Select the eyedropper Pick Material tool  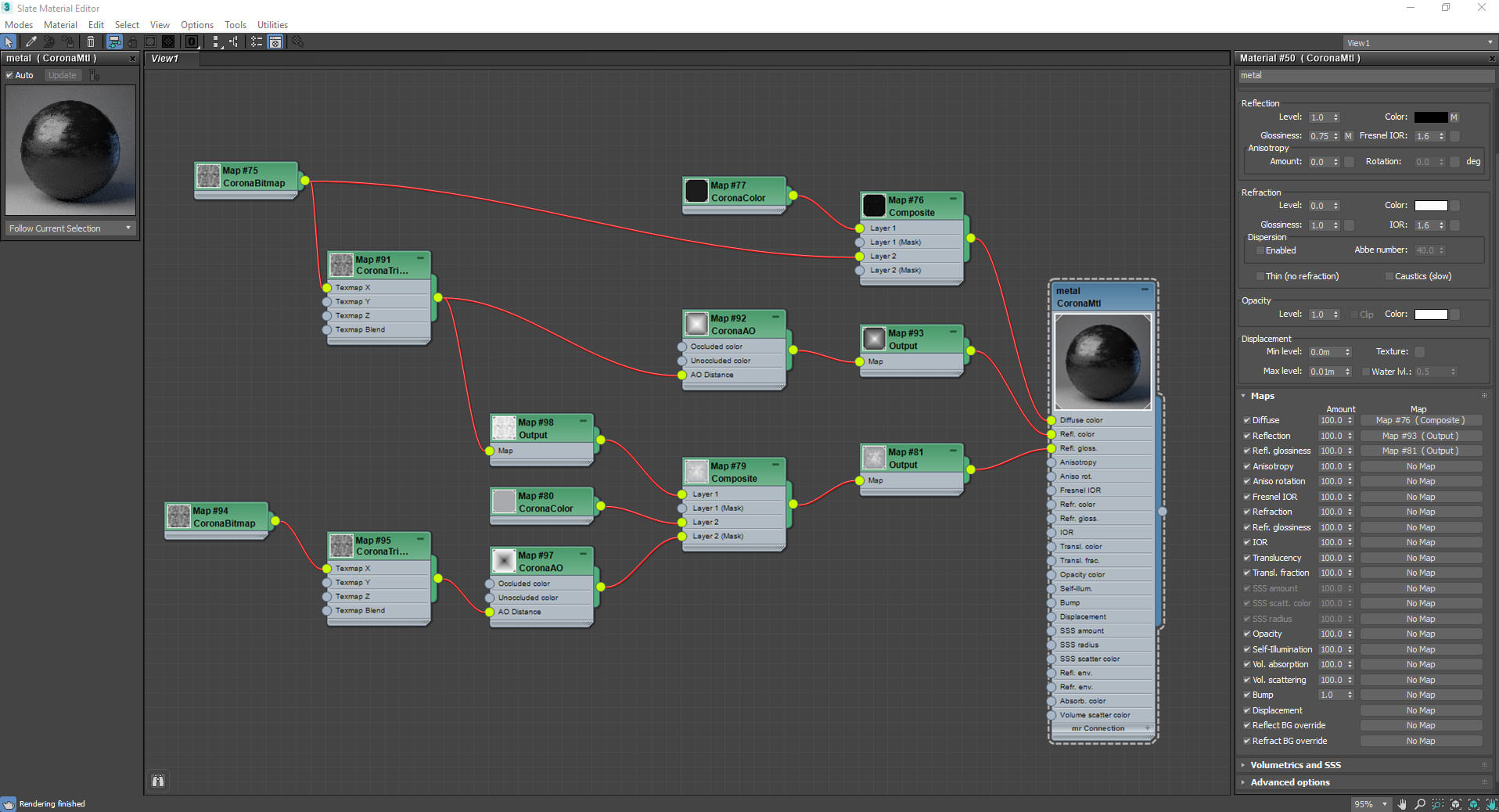coord(31,42)
